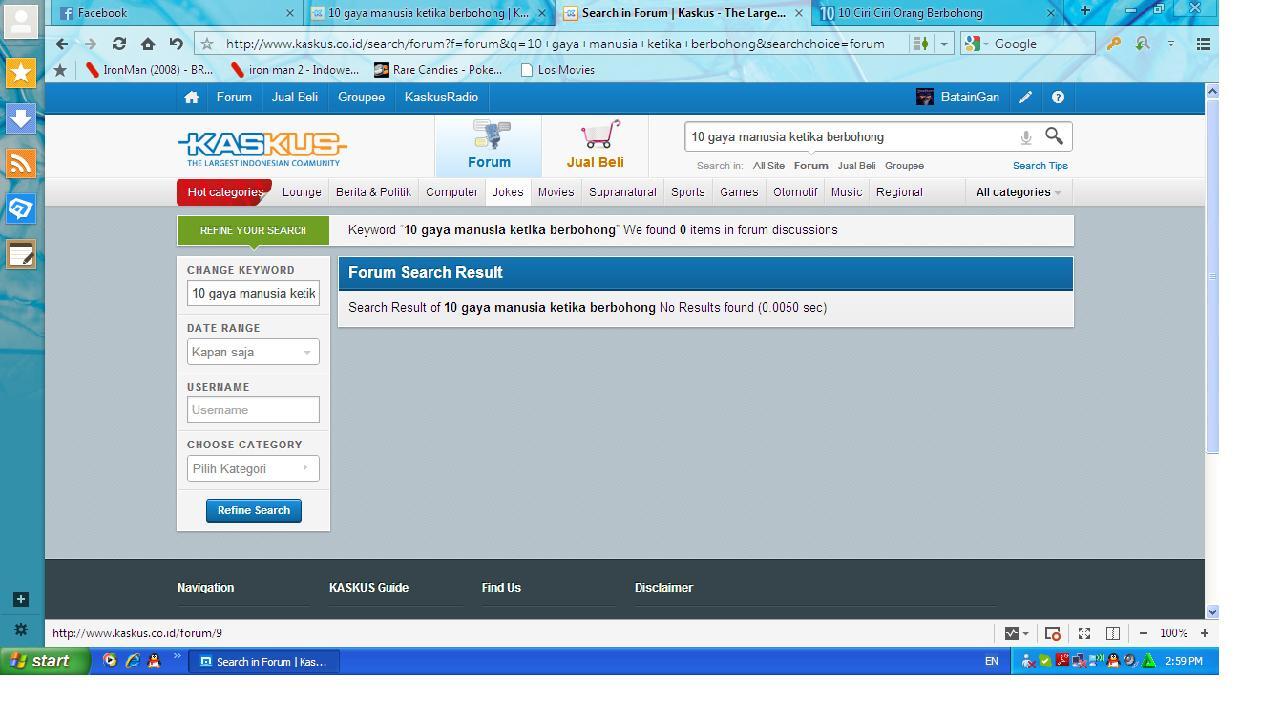
Task: Zoom out with the minus button
Action: (x=1143, y=633)
